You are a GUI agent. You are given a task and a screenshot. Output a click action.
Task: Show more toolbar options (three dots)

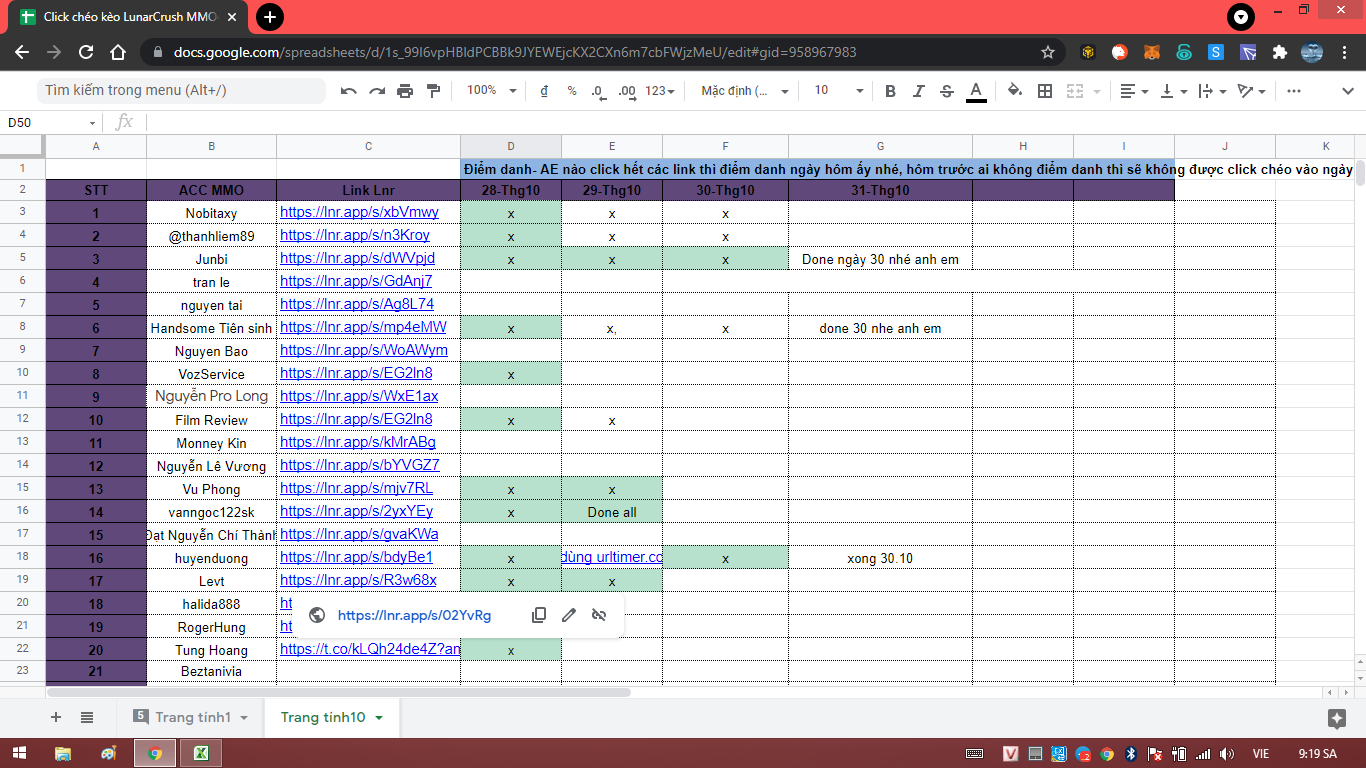(x=1293, y=91)
